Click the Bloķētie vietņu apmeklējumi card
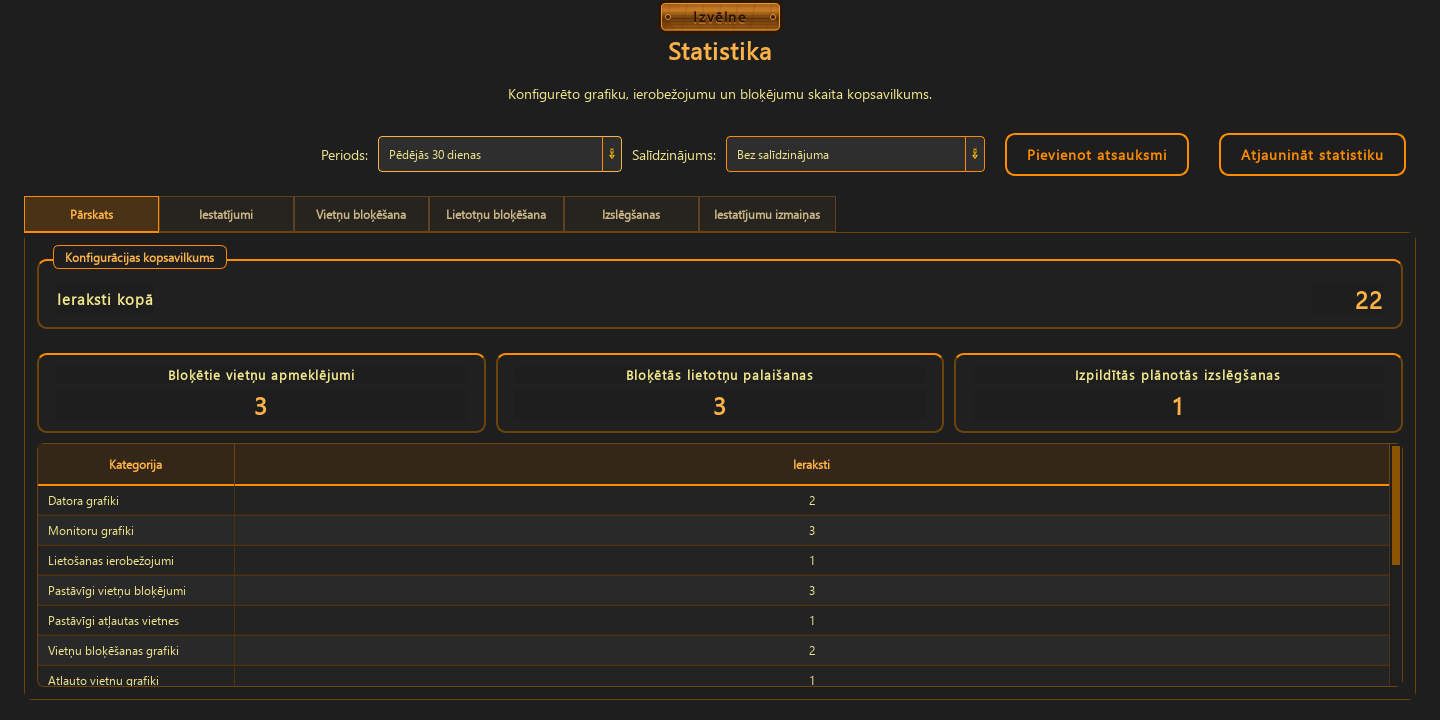The width and height of the screenshot is (1440, 720). (x=261, y=393)
